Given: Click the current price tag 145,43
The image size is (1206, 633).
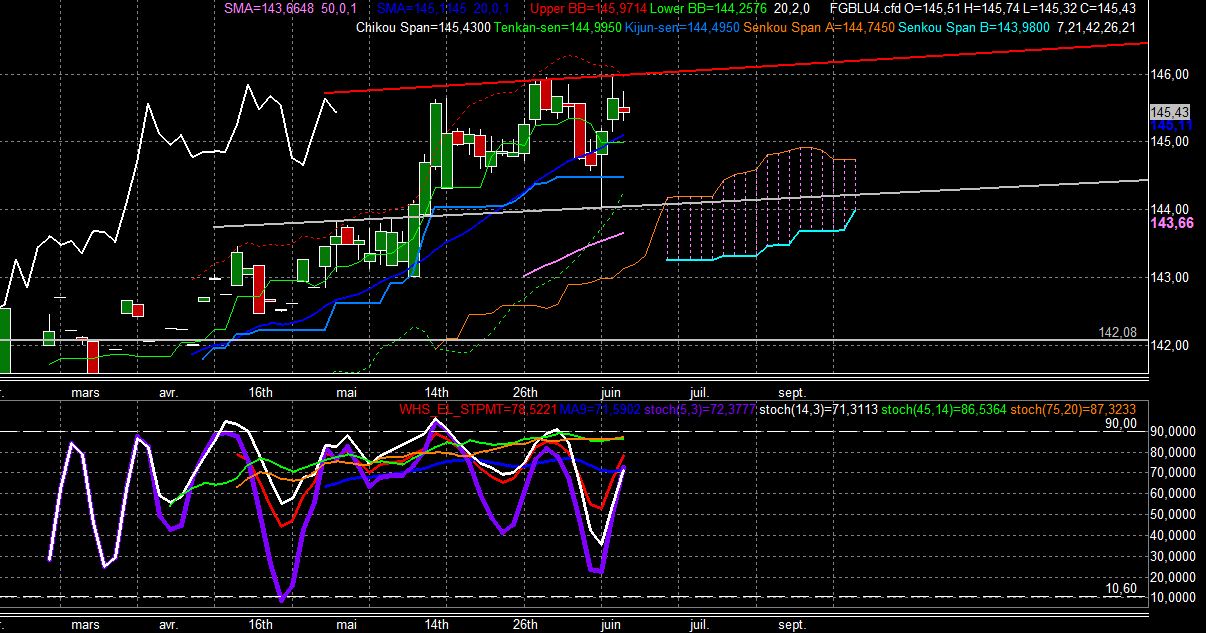Looking at the screenshot, I should 1168,112.
